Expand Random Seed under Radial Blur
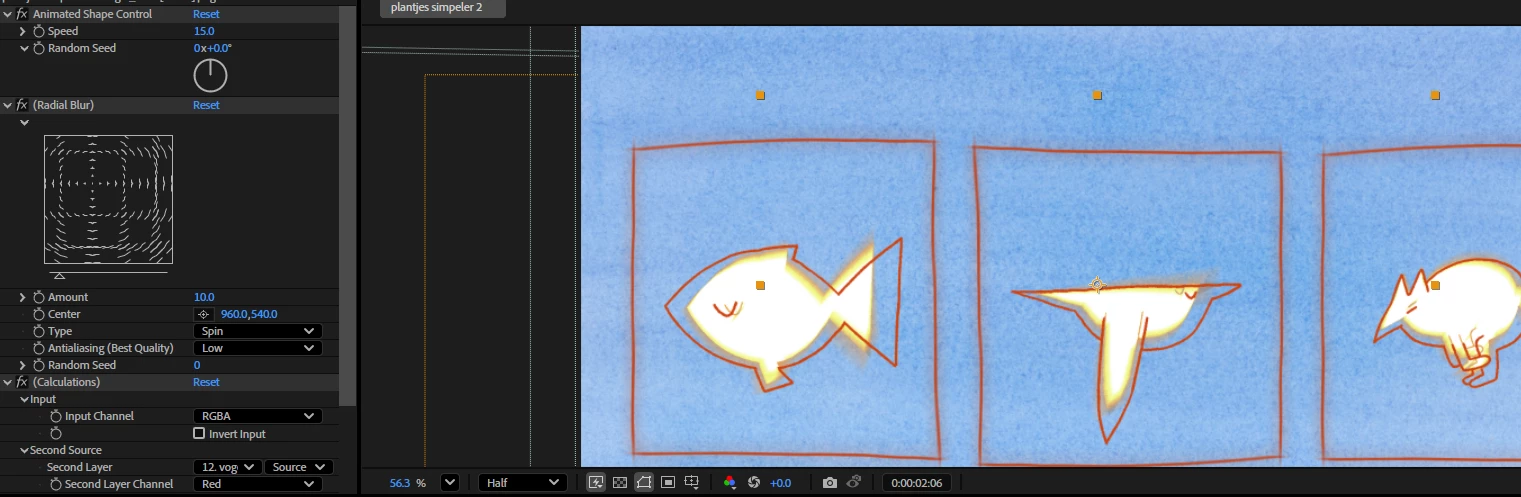Viewport: 1521px width, 497px height. click(x=23, y=365)
